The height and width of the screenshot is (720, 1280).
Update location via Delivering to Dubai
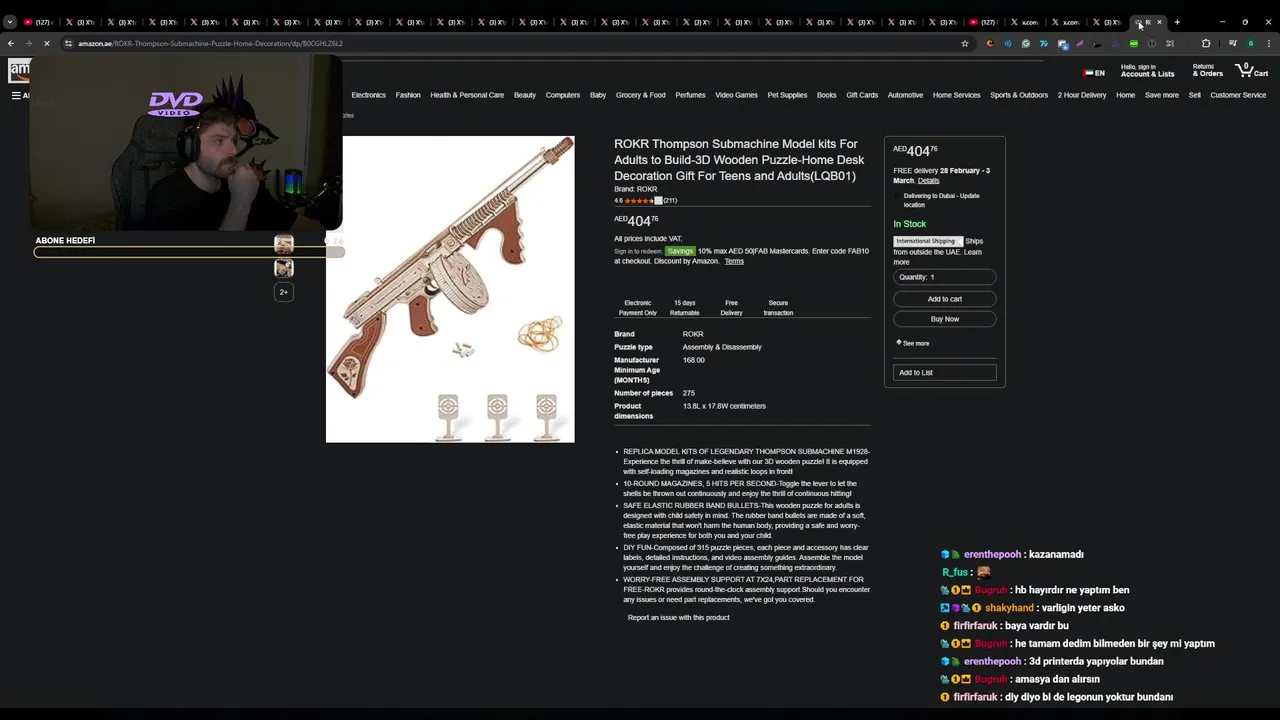(939, 200)
